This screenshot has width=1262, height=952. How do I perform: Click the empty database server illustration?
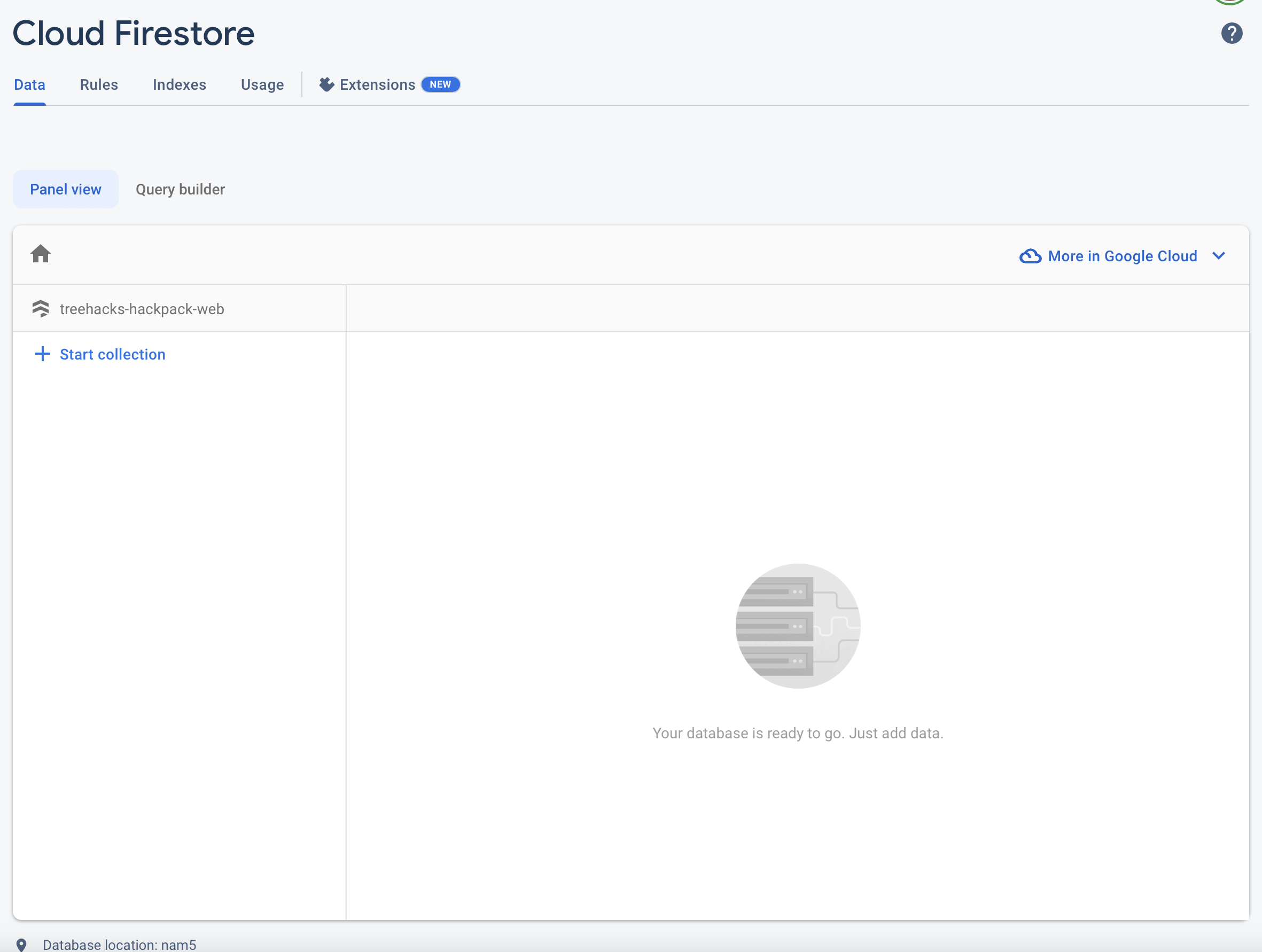798,626
